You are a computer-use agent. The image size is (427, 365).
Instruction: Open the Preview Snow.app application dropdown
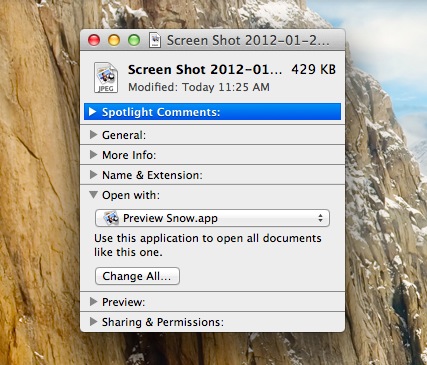point(212,218)
